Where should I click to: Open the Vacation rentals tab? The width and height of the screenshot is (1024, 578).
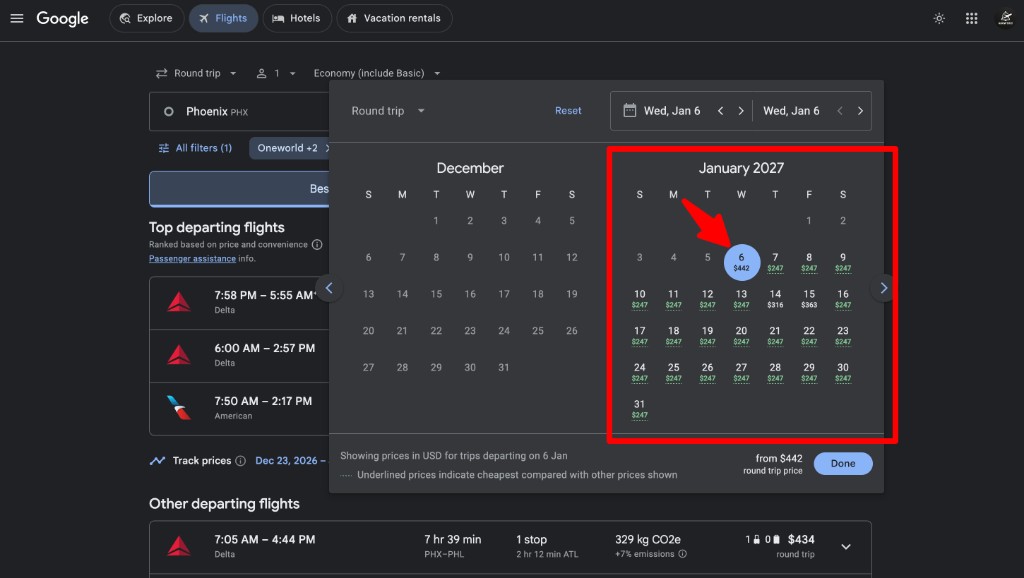point(394,18)
